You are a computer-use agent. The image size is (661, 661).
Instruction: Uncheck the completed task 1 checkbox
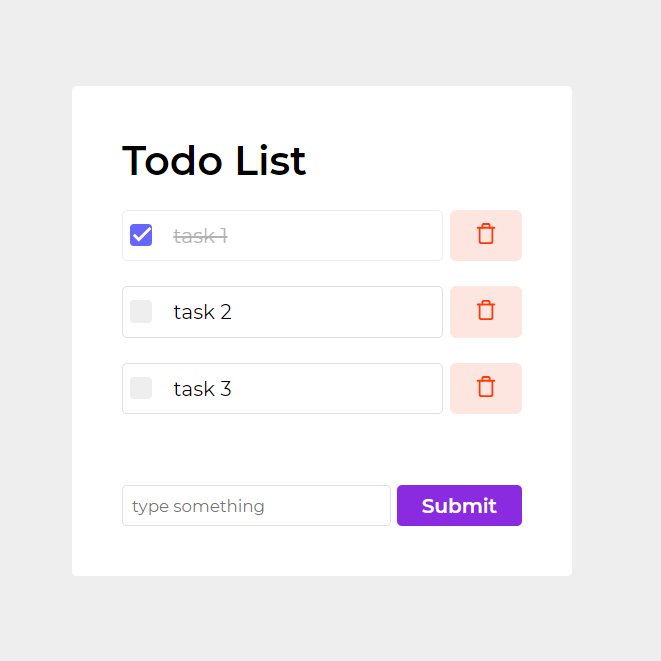(141, 235)
